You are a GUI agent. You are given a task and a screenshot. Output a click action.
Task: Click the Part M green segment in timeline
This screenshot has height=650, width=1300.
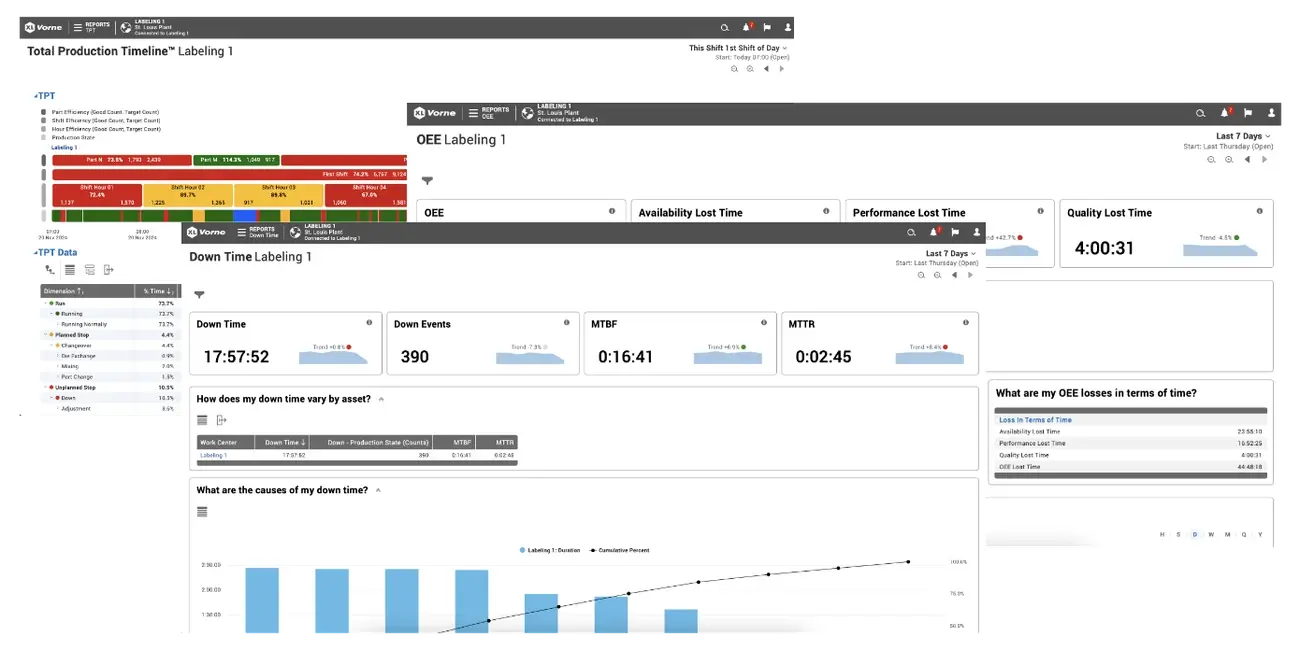pyautogui.click(x=236, y=160)
